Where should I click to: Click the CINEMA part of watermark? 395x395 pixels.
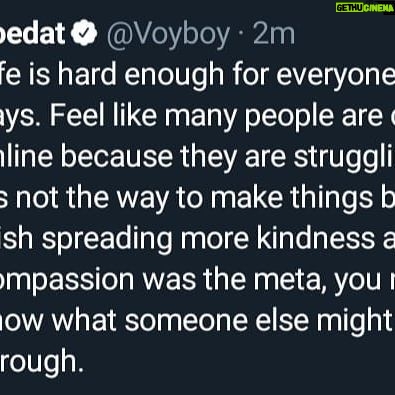coord(379,8)
